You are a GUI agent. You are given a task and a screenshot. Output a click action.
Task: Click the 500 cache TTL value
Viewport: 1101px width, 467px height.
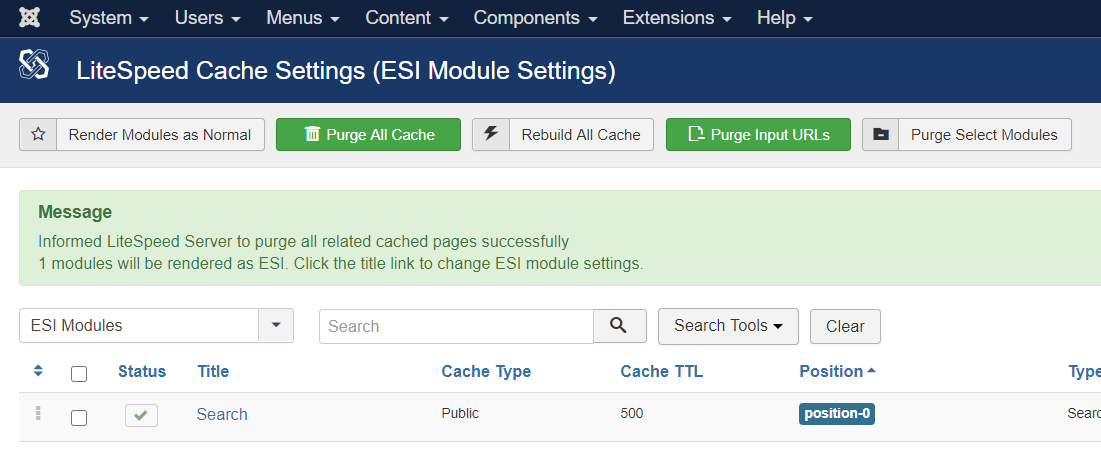631,414
